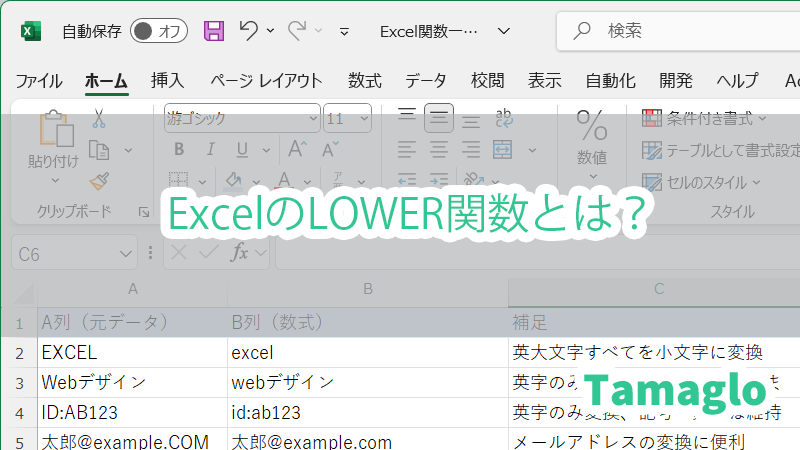This screenshot has width=800, height=450.
Task: Open the 挿入 (Insert) tab
Action: 167,81
